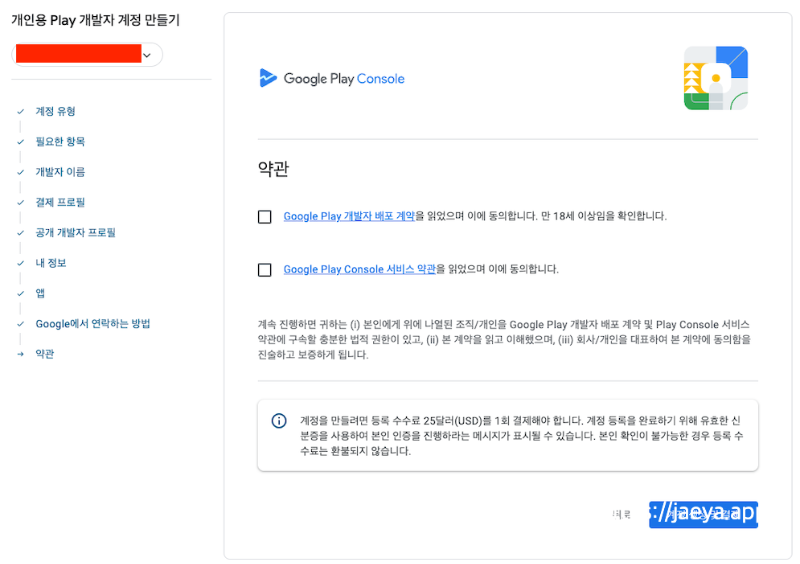Click the checkmark icon beside 계정 유형
This screenshot has width=800, height=564.
click(x=20, y=111)
